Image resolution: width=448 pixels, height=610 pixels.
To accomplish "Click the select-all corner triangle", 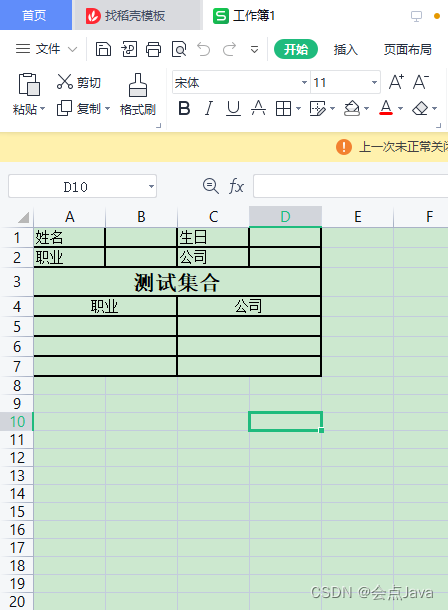I will (23, 217).
